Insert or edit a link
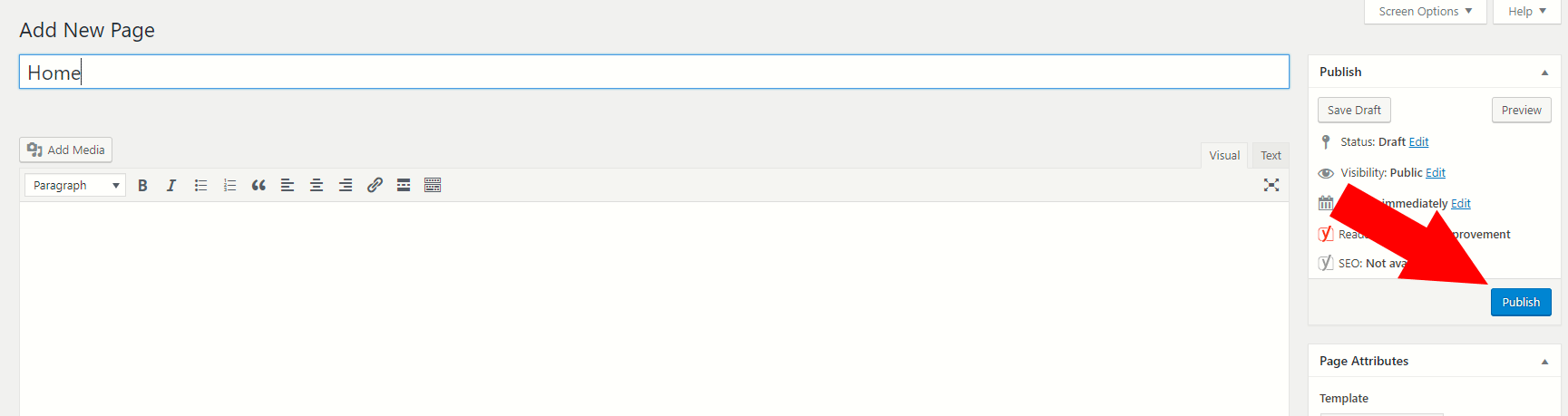The height and width of the screenshot is (416, 1568). (375, 185)
